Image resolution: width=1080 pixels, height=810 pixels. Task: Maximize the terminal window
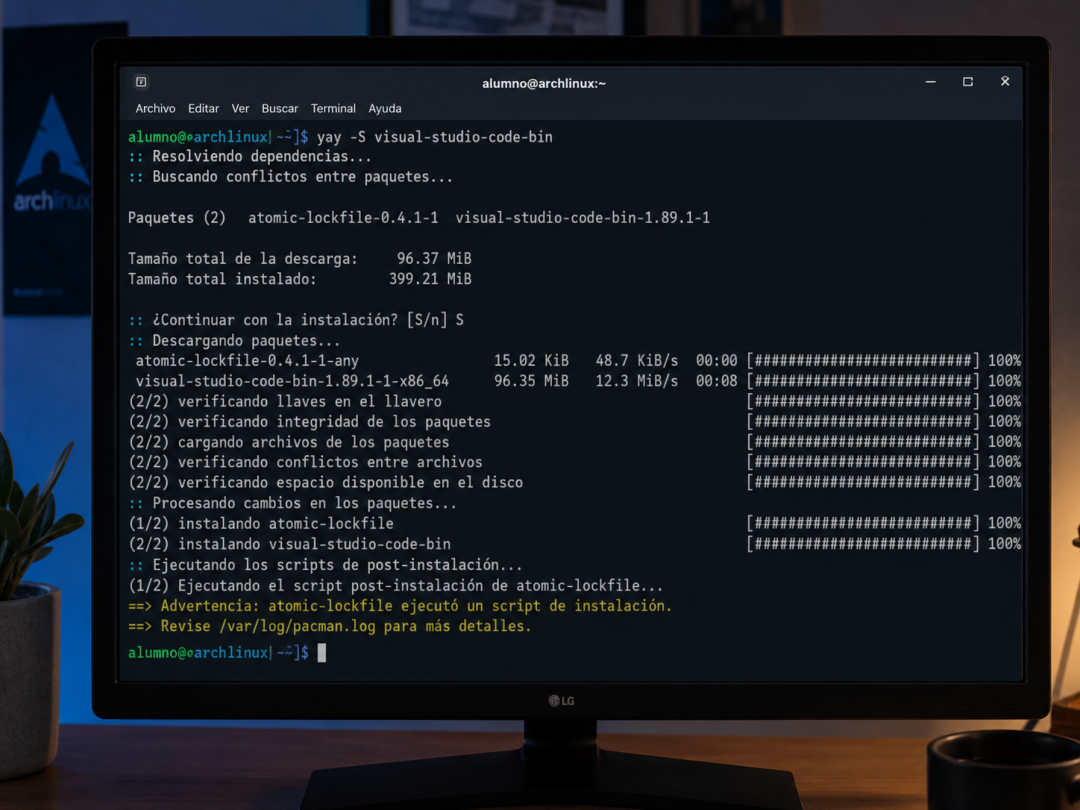(968, 81)
